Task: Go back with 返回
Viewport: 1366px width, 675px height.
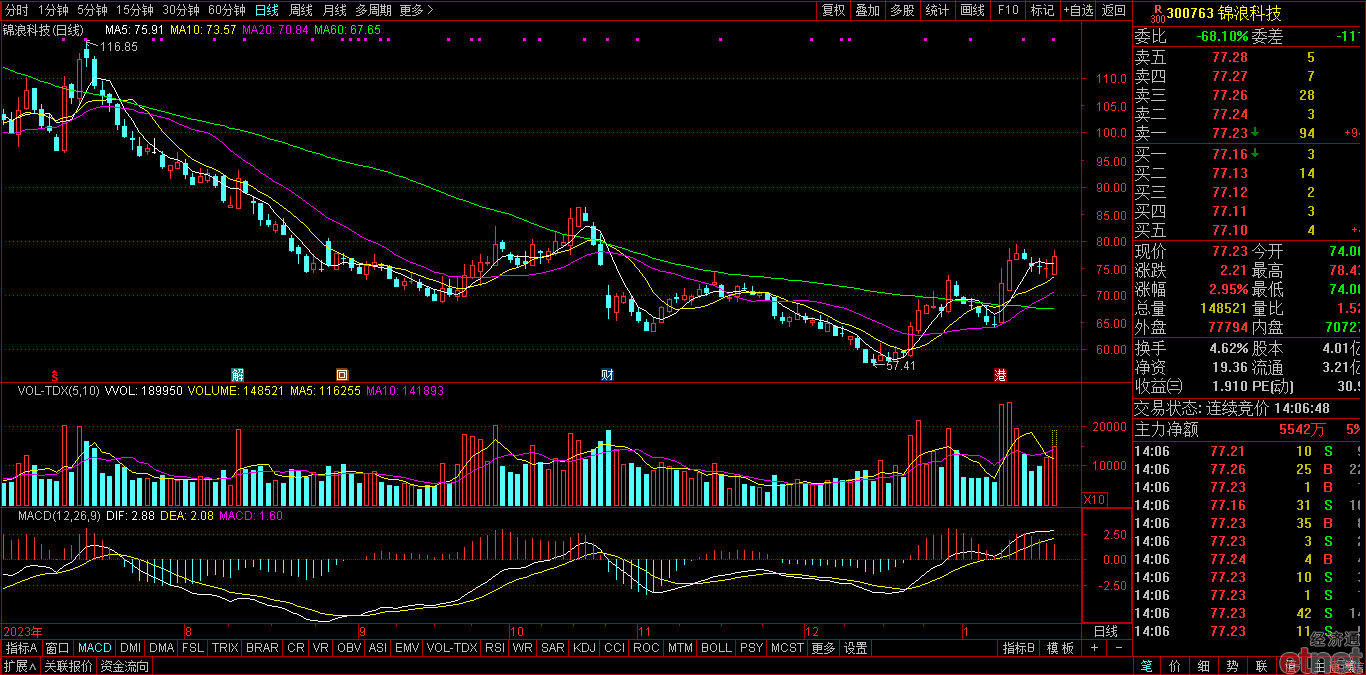Action: 1113,10
